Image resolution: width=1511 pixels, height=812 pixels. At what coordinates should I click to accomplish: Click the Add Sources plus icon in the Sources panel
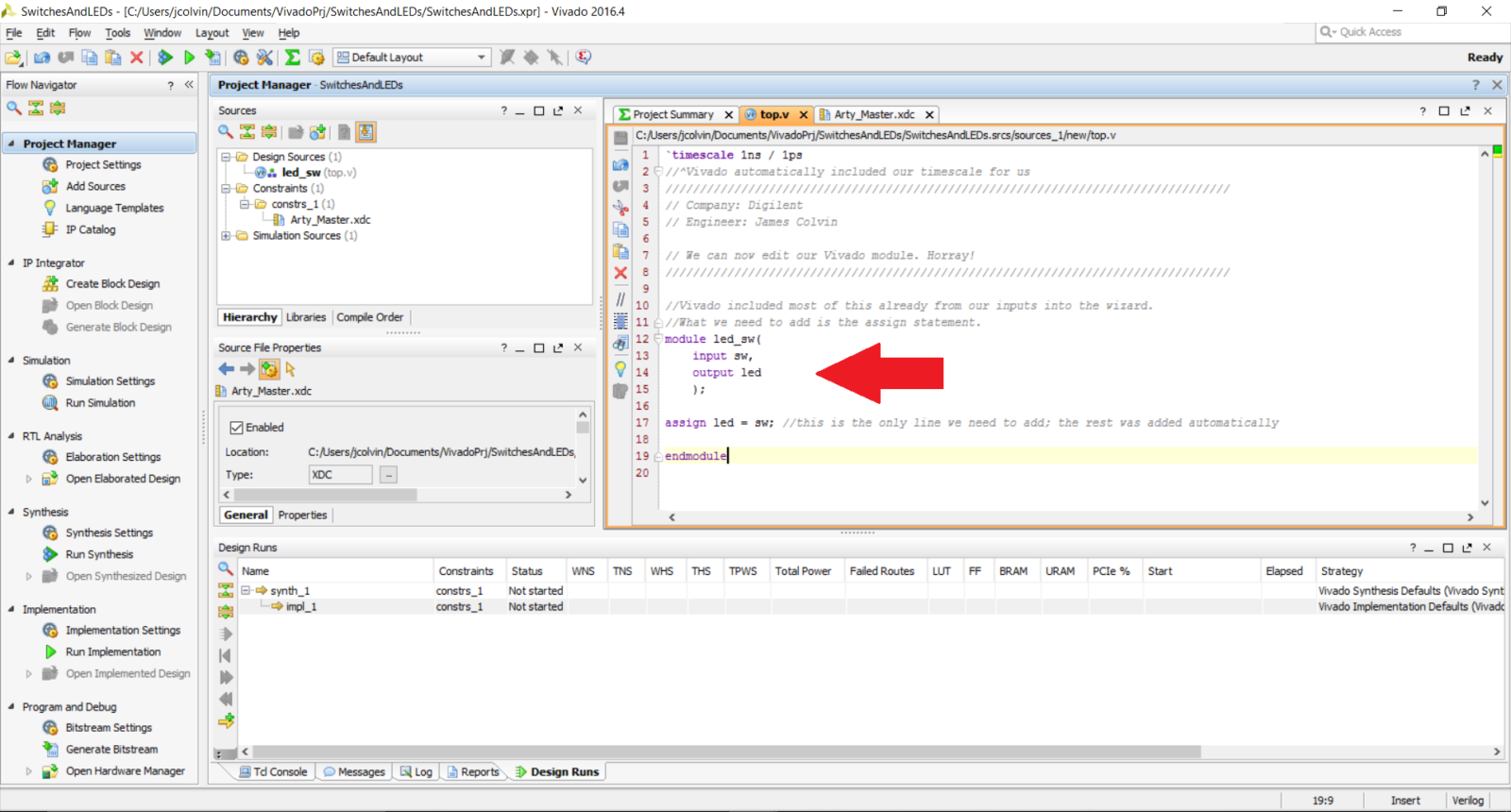[317, 132]
